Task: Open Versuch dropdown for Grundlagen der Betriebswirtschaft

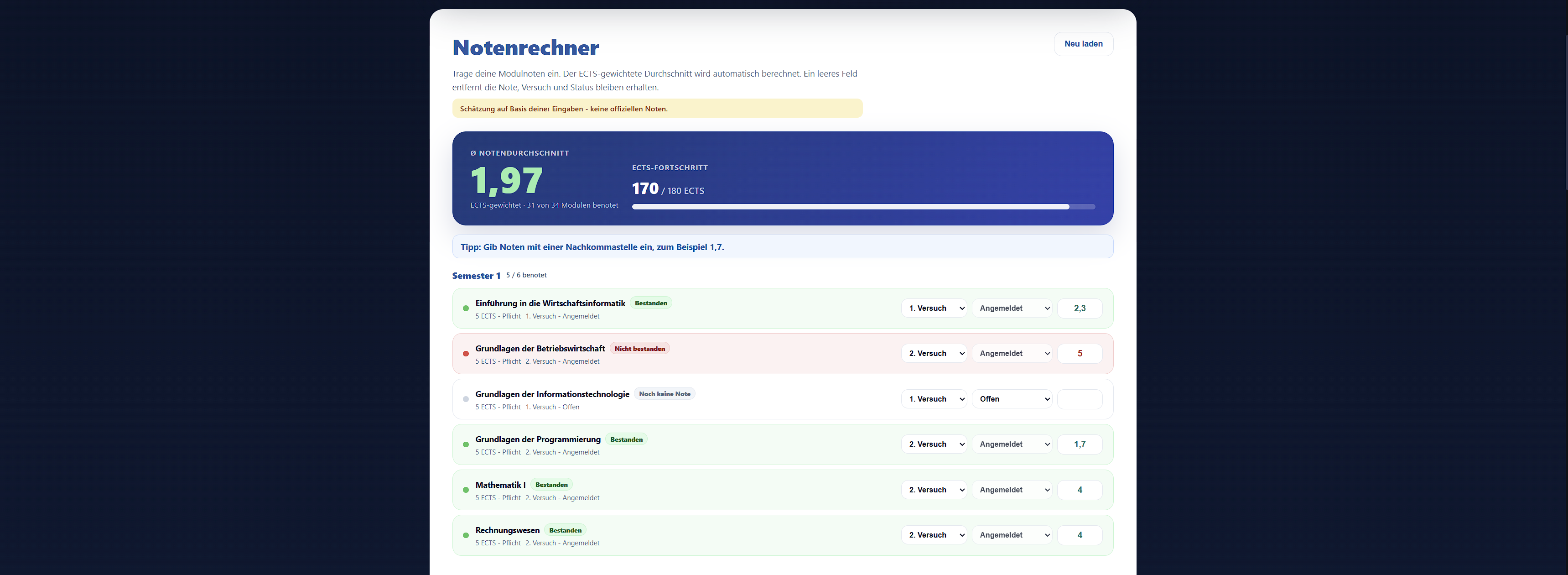Action: click(x=934, y=353)
